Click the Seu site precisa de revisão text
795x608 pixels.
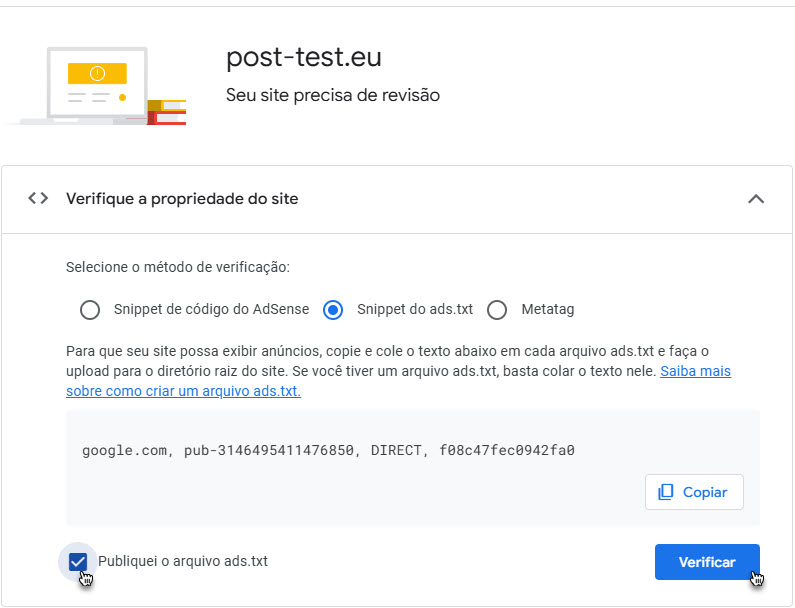coord(333,95)
